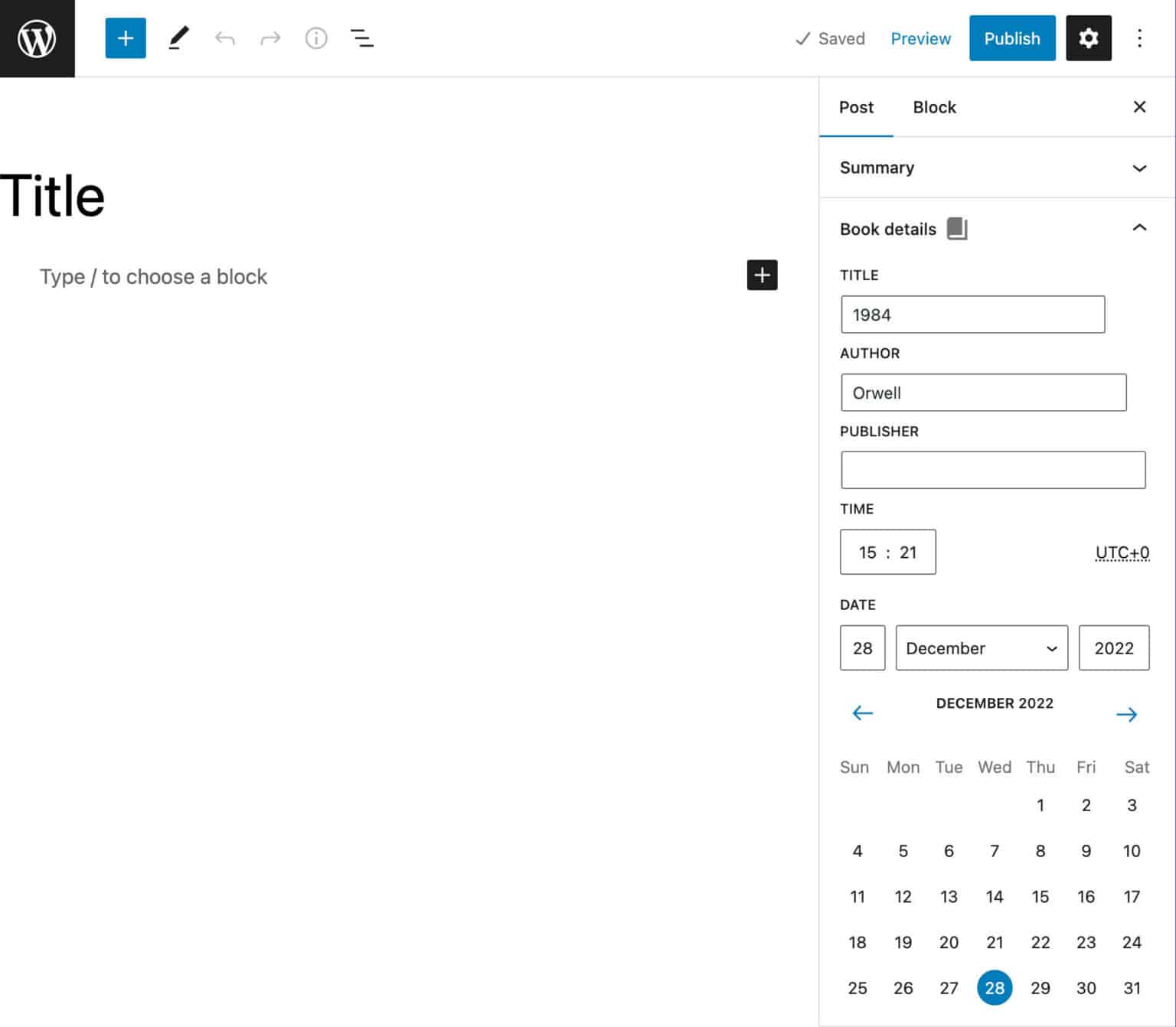Go to next month with right arrow
Viewport: 1176px width, 1027px height.
coord(1126,712)
